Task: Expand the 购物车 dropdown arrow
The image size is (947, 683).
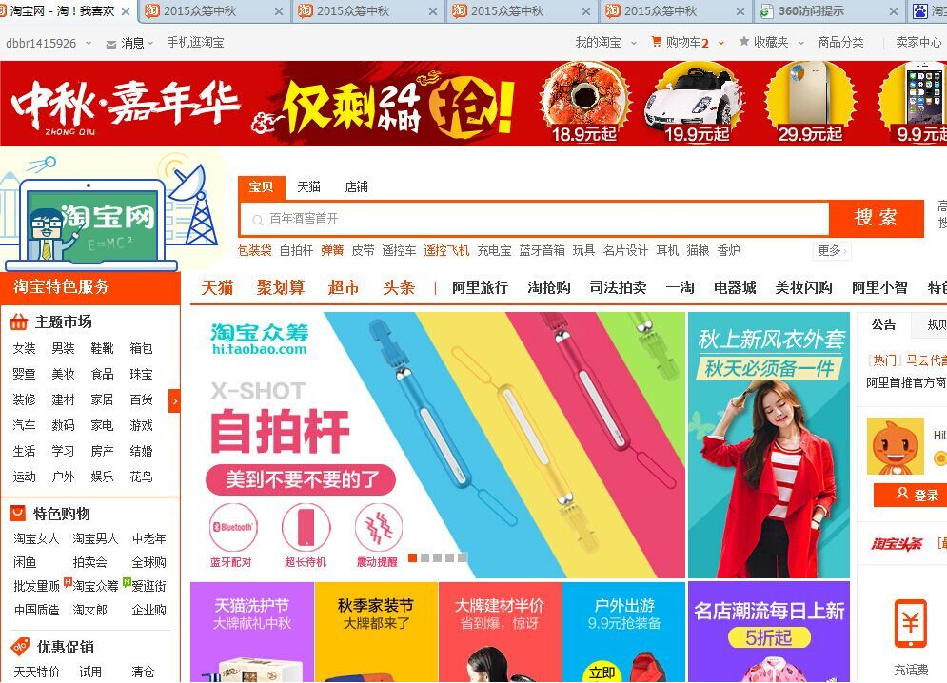Action: (x=721, y=43)
